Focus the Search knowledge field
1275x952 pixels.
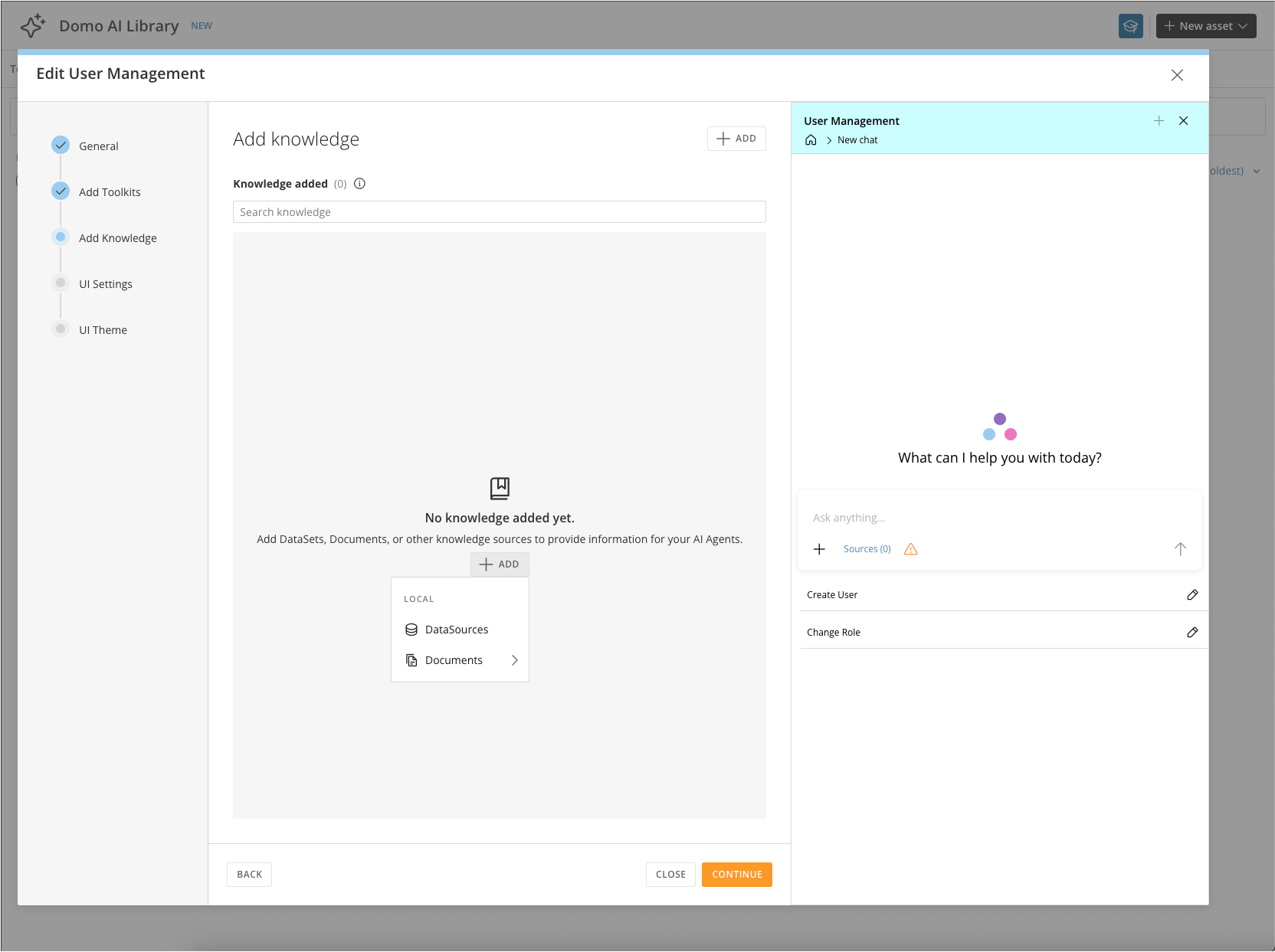click(x=500, y=212)
